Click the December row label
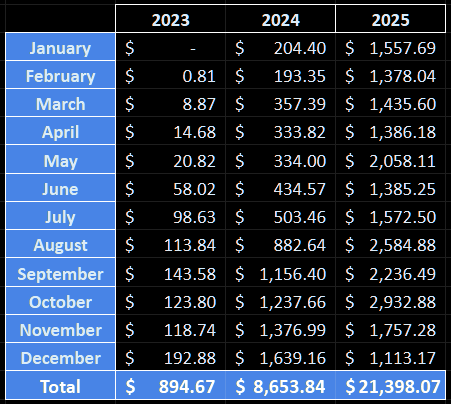This screenshot has width=451, height=404. click(60, 357)
